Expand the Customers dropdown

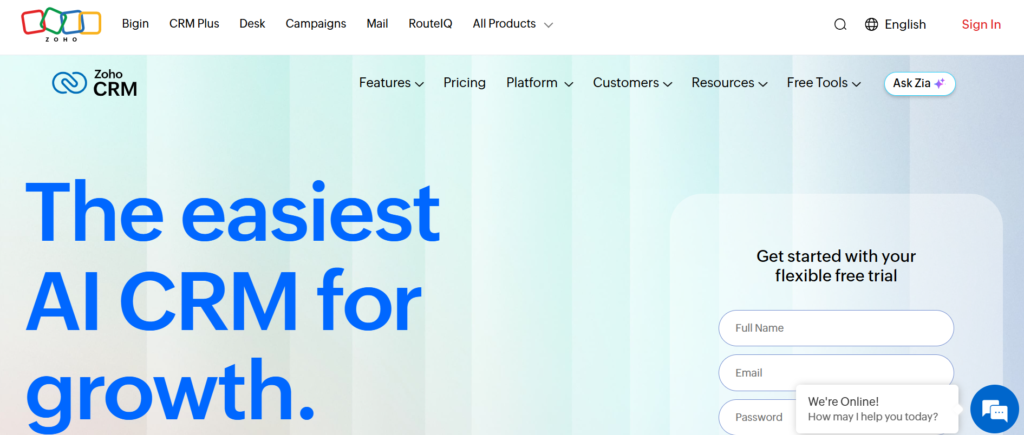click(x=632, y=83)
